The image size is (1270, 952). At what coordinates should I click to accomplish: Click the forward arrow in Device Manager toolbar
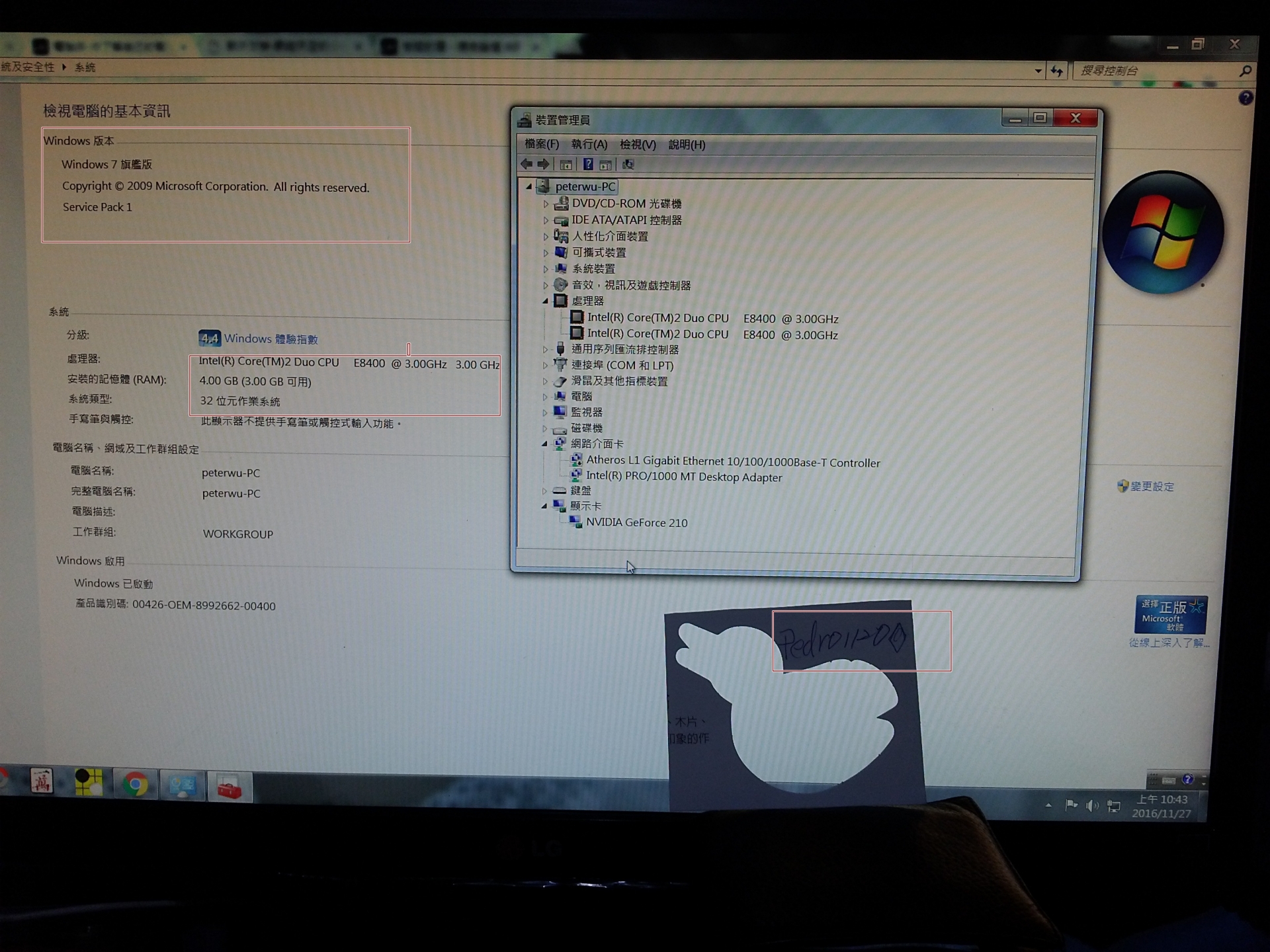544,164
